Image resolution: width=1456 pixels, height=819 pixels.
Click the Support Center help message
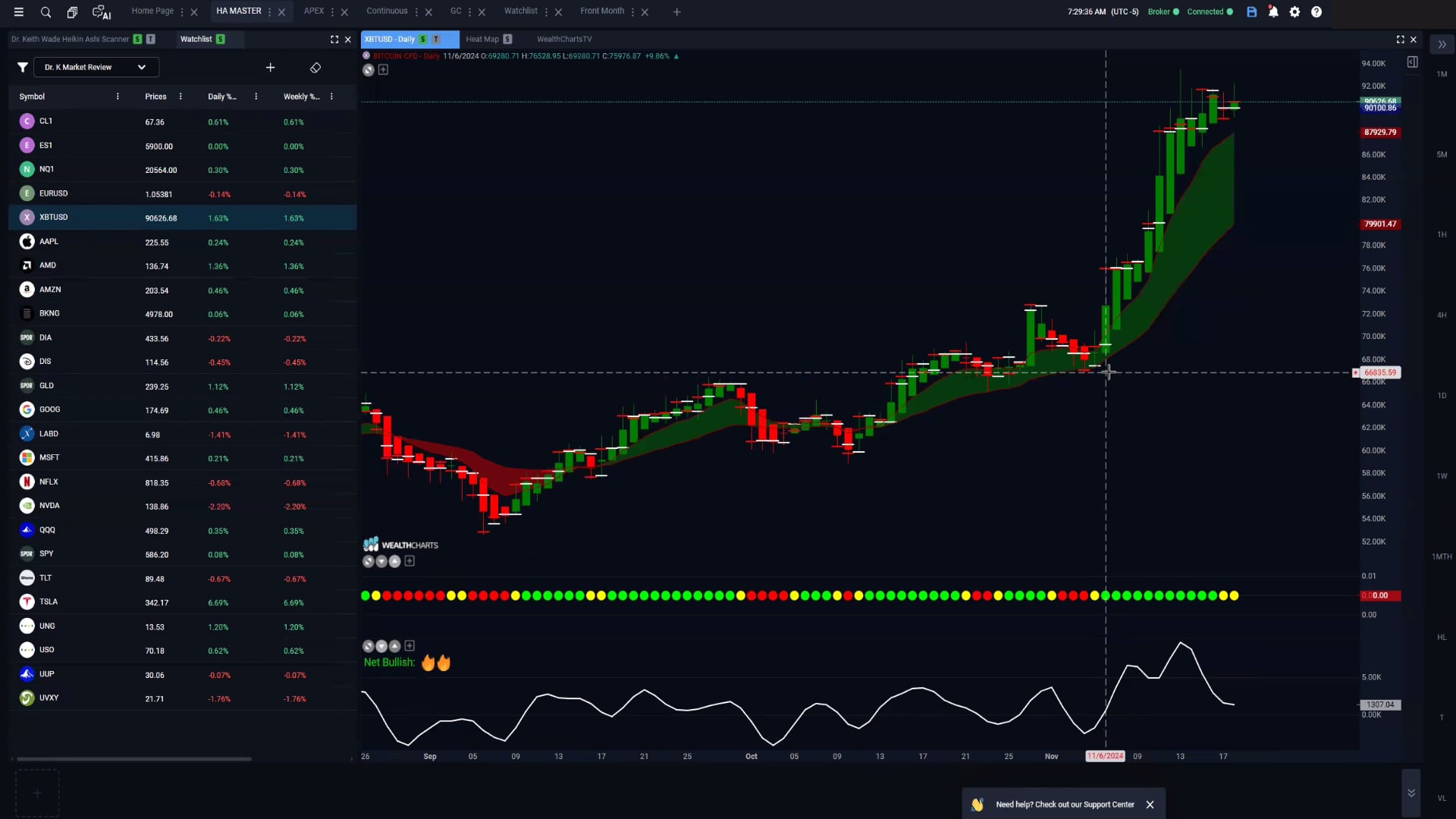[1065, 805]
